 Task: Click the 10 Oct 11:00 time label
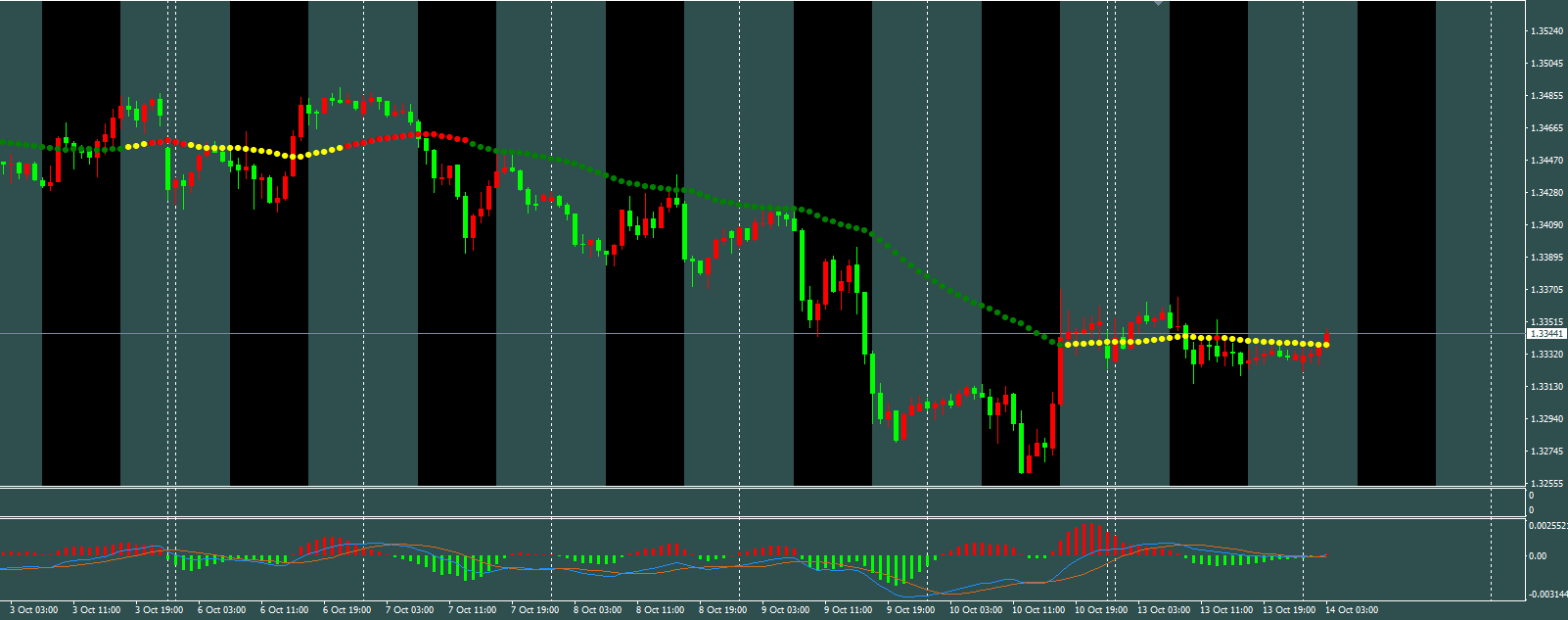(1038, 610)
